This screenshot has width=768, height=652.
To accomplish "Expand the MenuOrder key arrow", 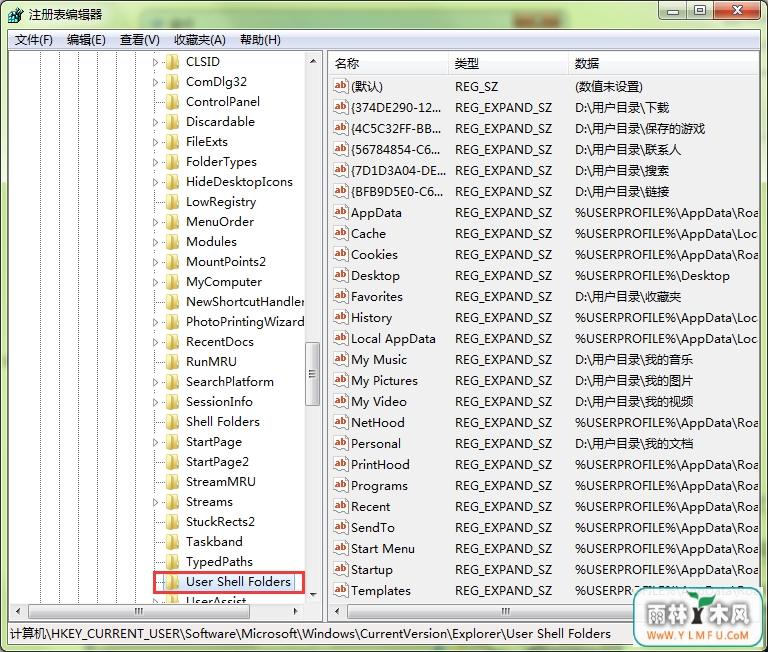I will click(x=155, y=222).
